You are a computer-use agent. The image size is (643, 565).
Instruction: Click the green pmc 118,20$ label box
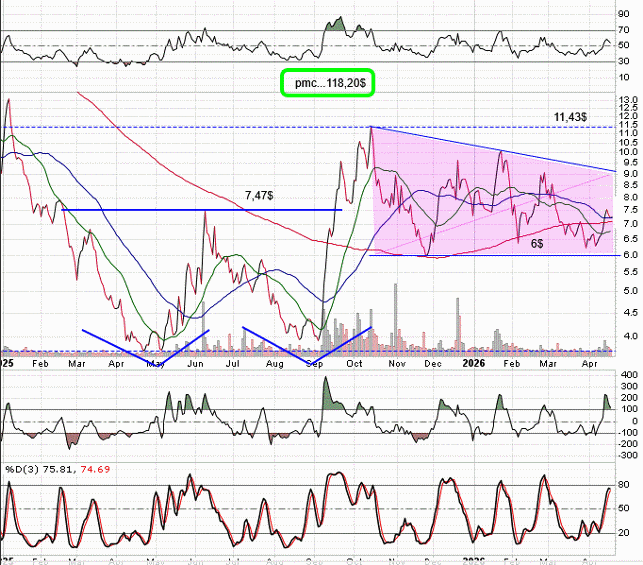(x=327, y=83)
